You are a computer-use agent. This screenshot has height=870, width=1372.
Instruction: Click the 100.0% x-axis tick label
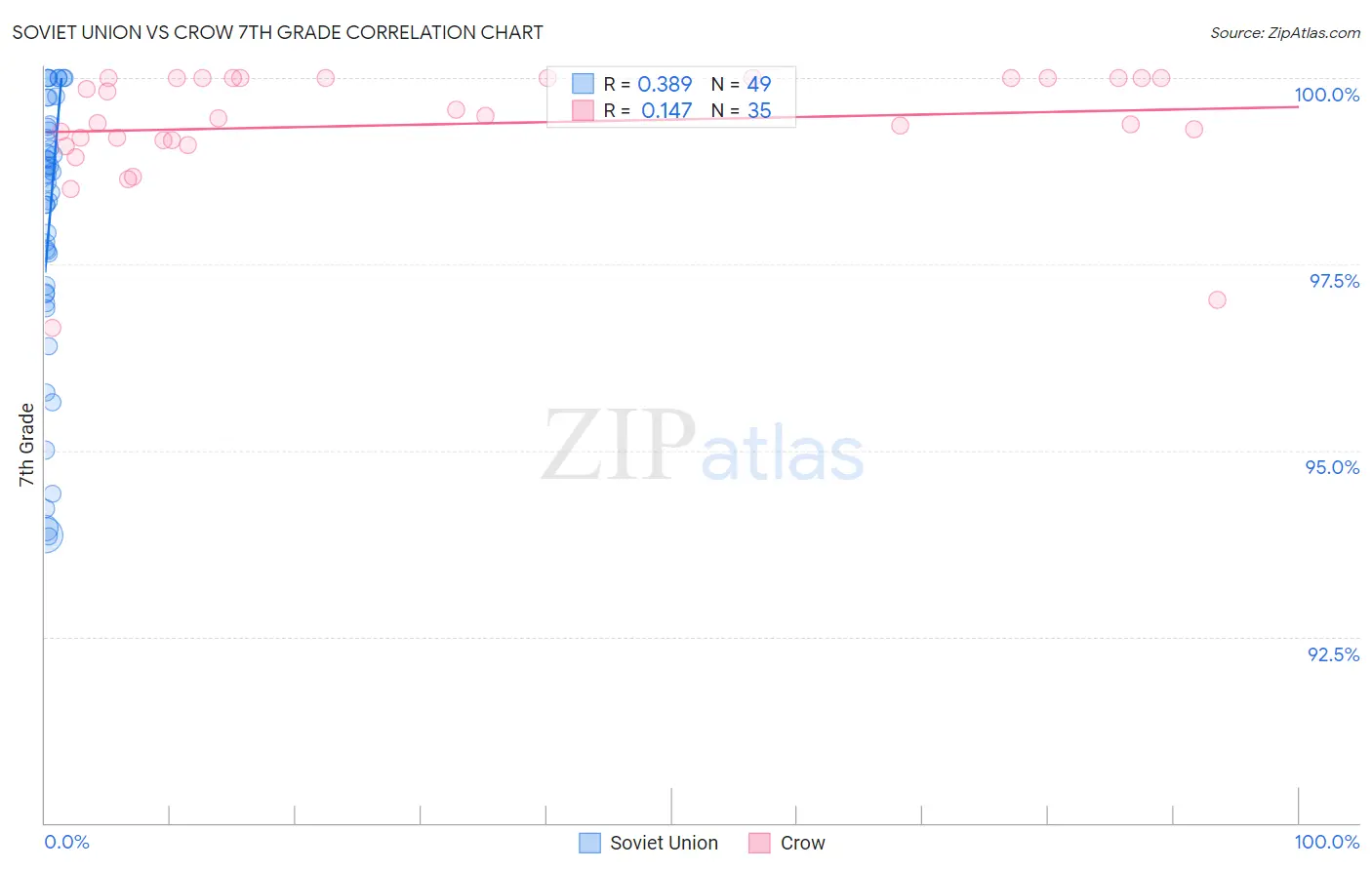[1326, 842]
